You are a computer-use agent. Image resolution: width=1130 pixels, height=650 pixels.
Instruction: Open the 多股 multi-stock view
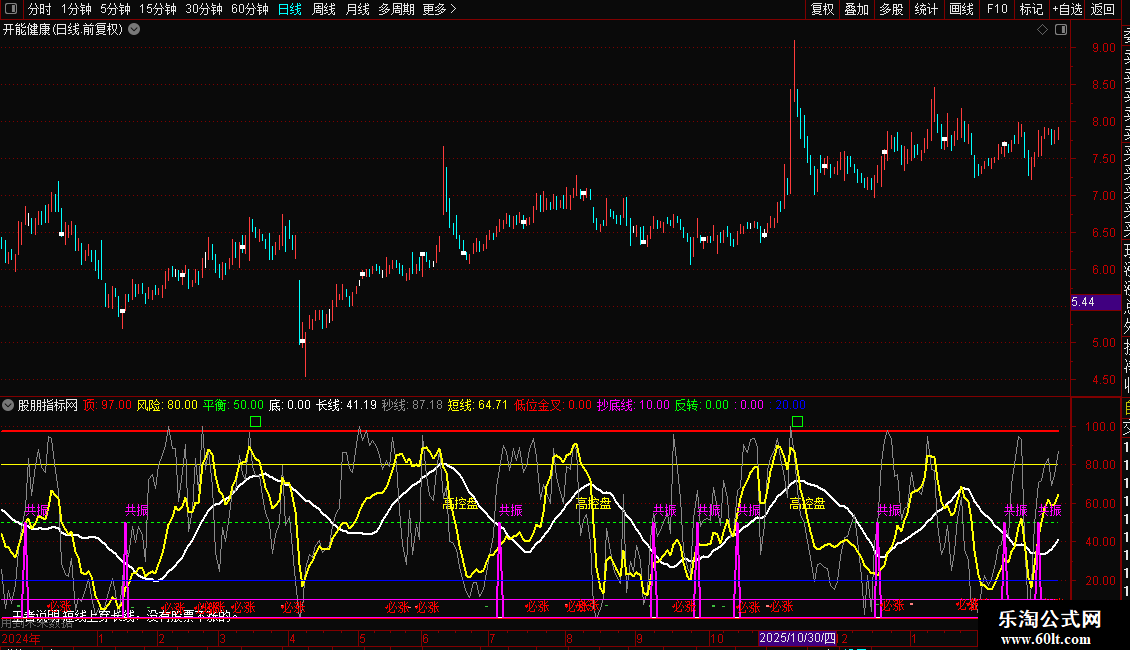coord(891,9)
